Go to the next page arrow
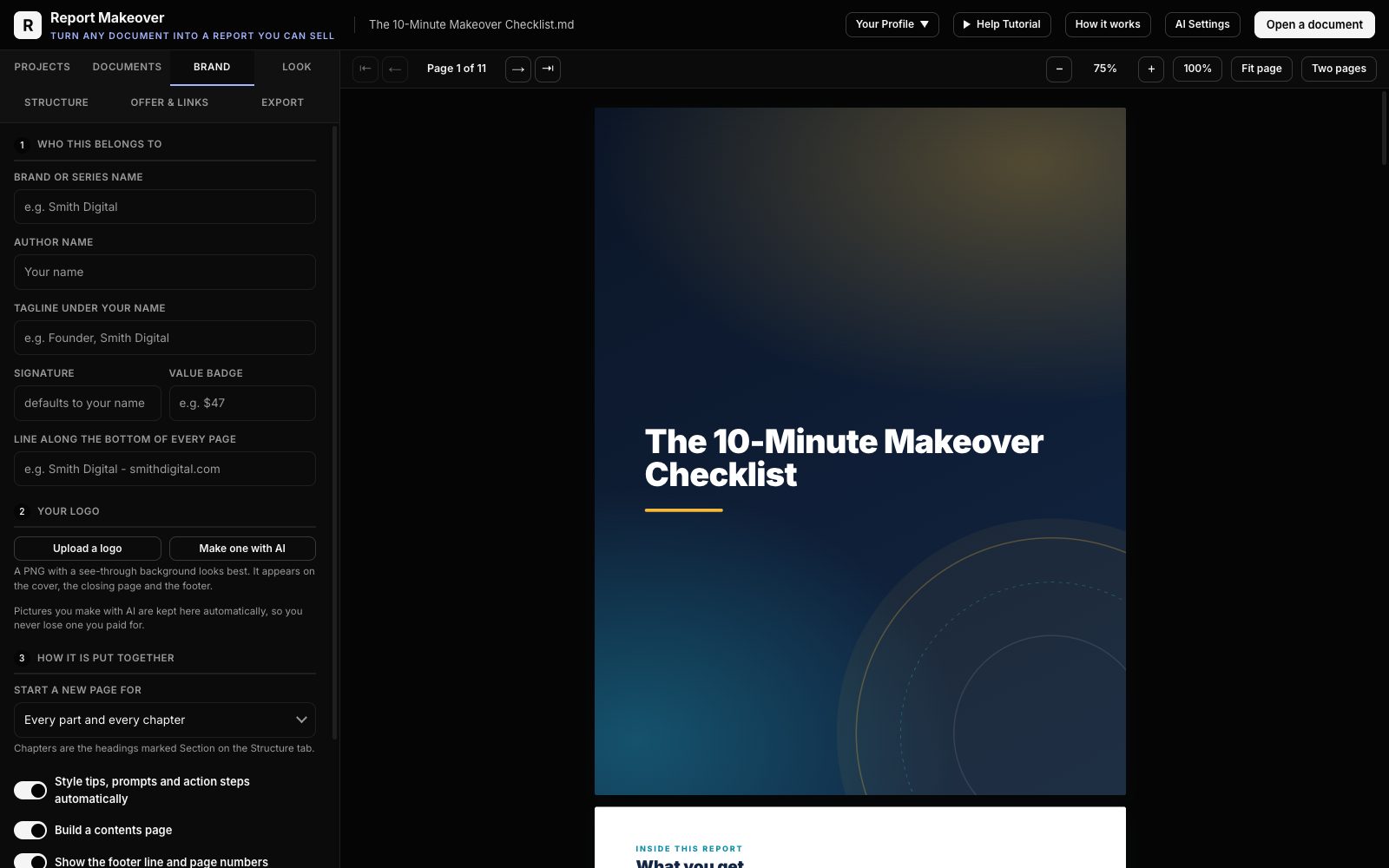 click(518, 69)
